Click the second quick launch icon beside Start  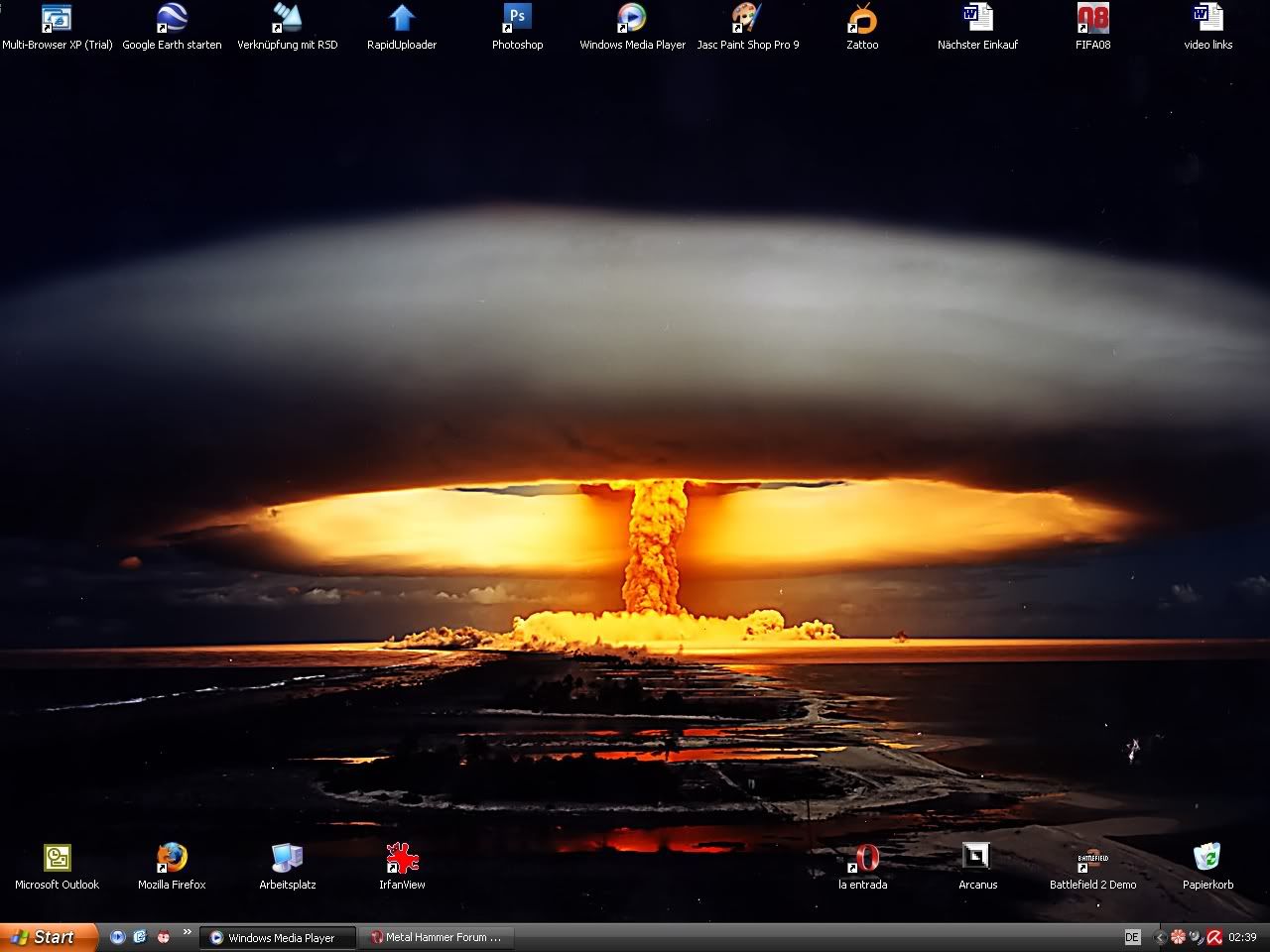[140, 937]
